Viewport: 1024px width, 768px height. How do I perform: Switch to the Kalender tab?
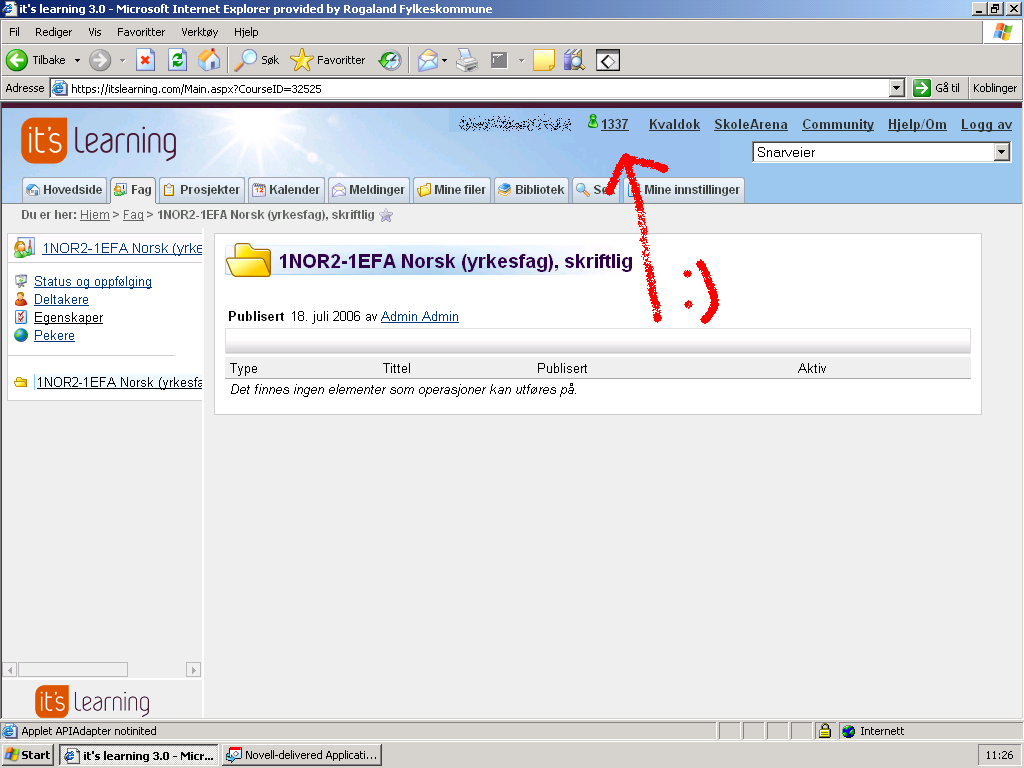[287, 190]
